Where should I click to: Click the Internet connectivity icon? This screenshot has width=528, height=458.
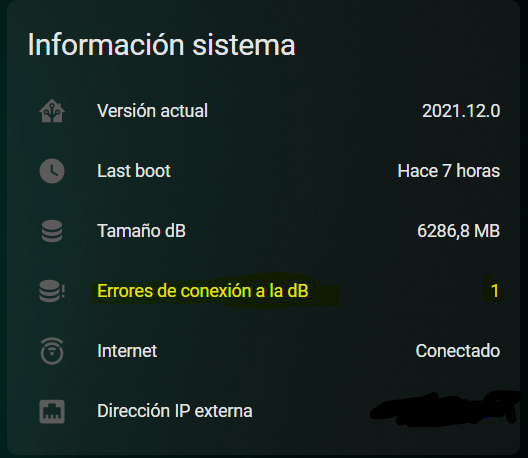pos(52,351)
